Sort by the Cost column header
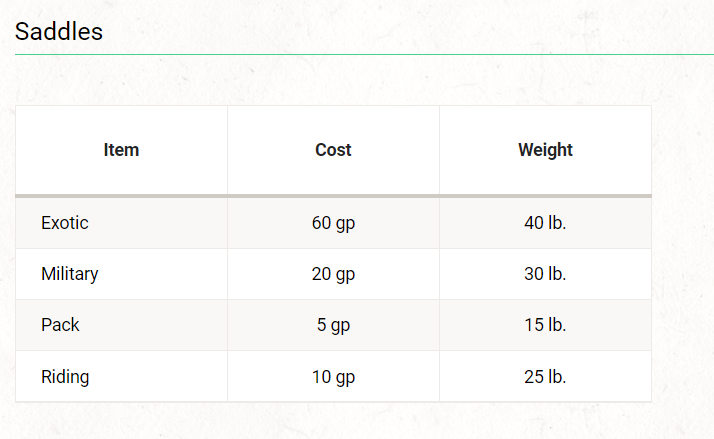 (333, 150)
